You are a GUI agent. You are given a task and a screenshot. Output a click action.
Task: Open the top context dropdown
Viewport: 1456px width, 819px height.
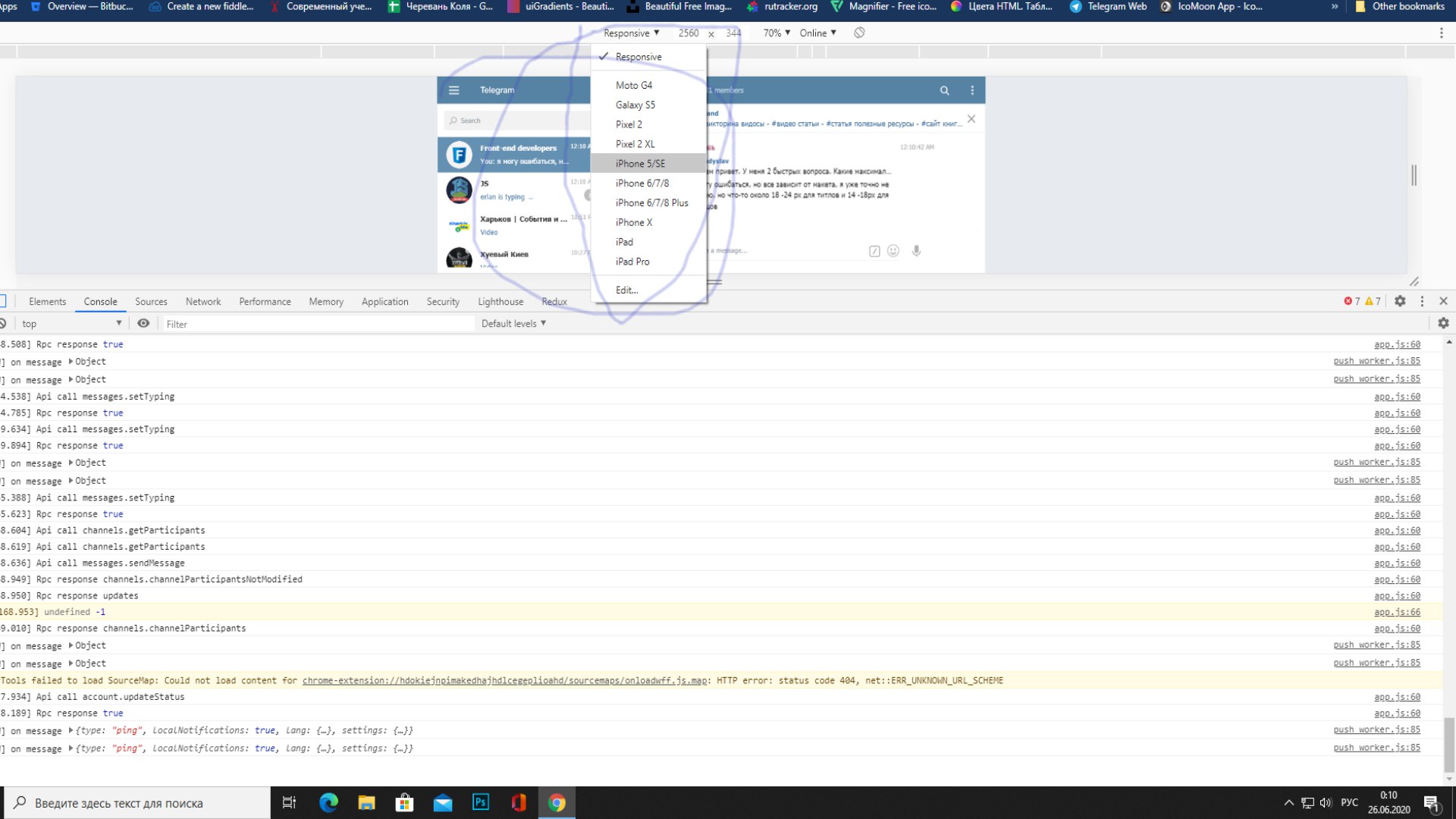[x=71, y=324]
